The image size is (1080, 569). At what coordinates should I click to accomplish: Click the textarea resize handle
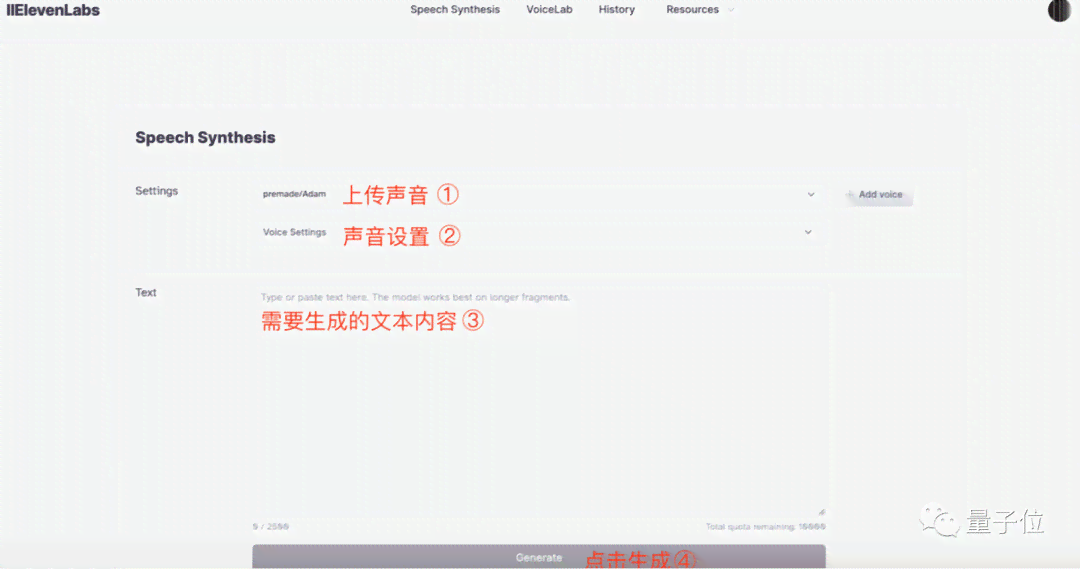click(x=821, y=512)
